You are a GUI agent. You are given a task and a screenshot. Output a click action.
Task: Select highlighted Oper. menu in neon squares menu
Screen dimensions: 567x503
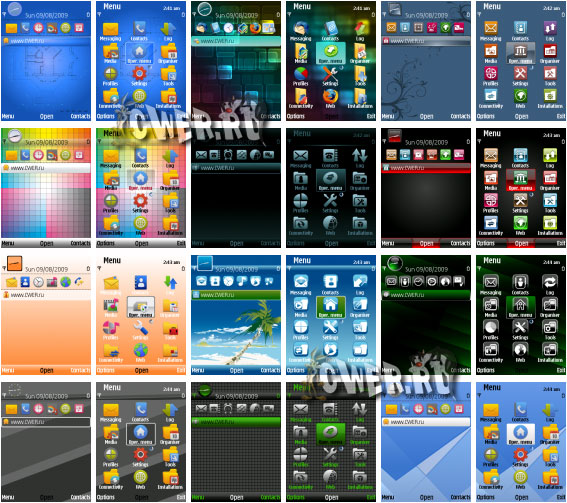(331, 53)
